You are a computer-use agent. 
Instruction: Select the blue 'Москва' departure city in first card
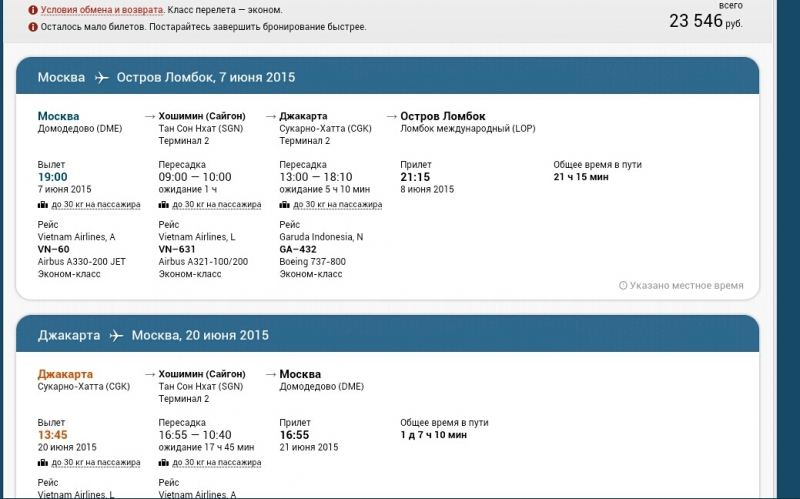tap(58, 116)
